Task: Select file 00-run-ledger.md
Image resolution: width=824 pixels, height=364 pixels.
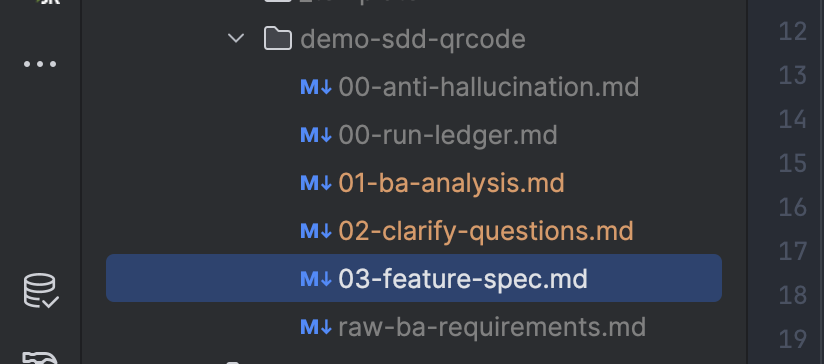Action: [448, 136]
